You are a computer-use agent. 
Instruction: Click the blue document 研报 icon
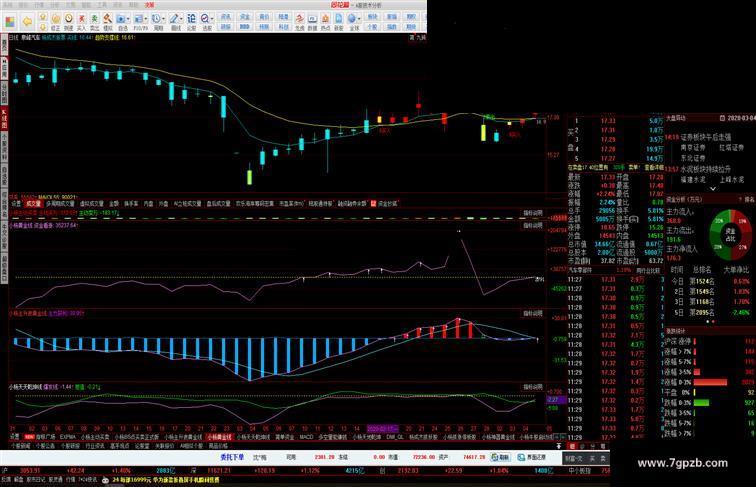(x=338, y=22)
